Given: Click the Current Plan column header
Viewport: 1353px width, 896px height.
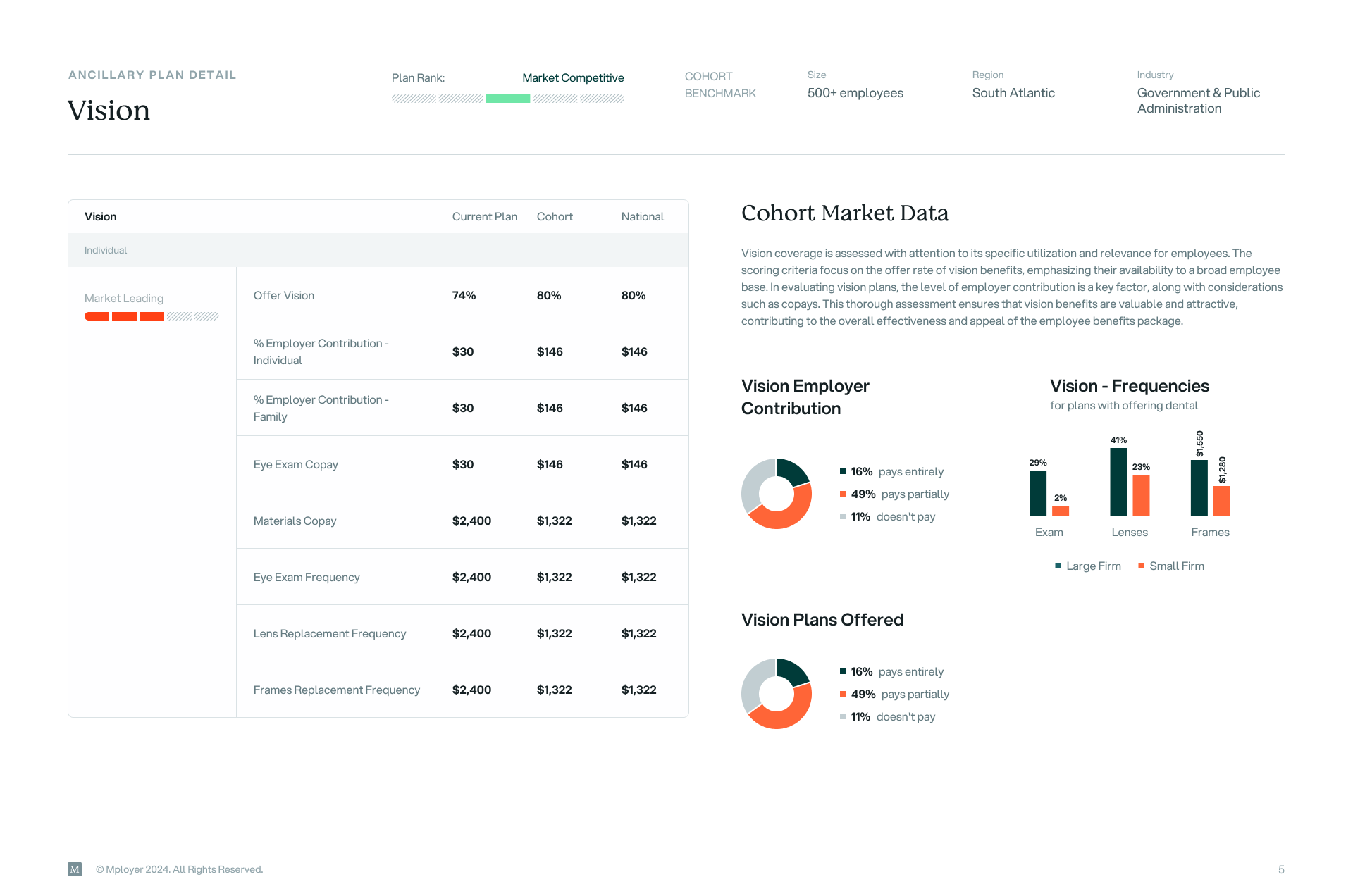Looking at the screenshot, I should [x=484, y=217].
